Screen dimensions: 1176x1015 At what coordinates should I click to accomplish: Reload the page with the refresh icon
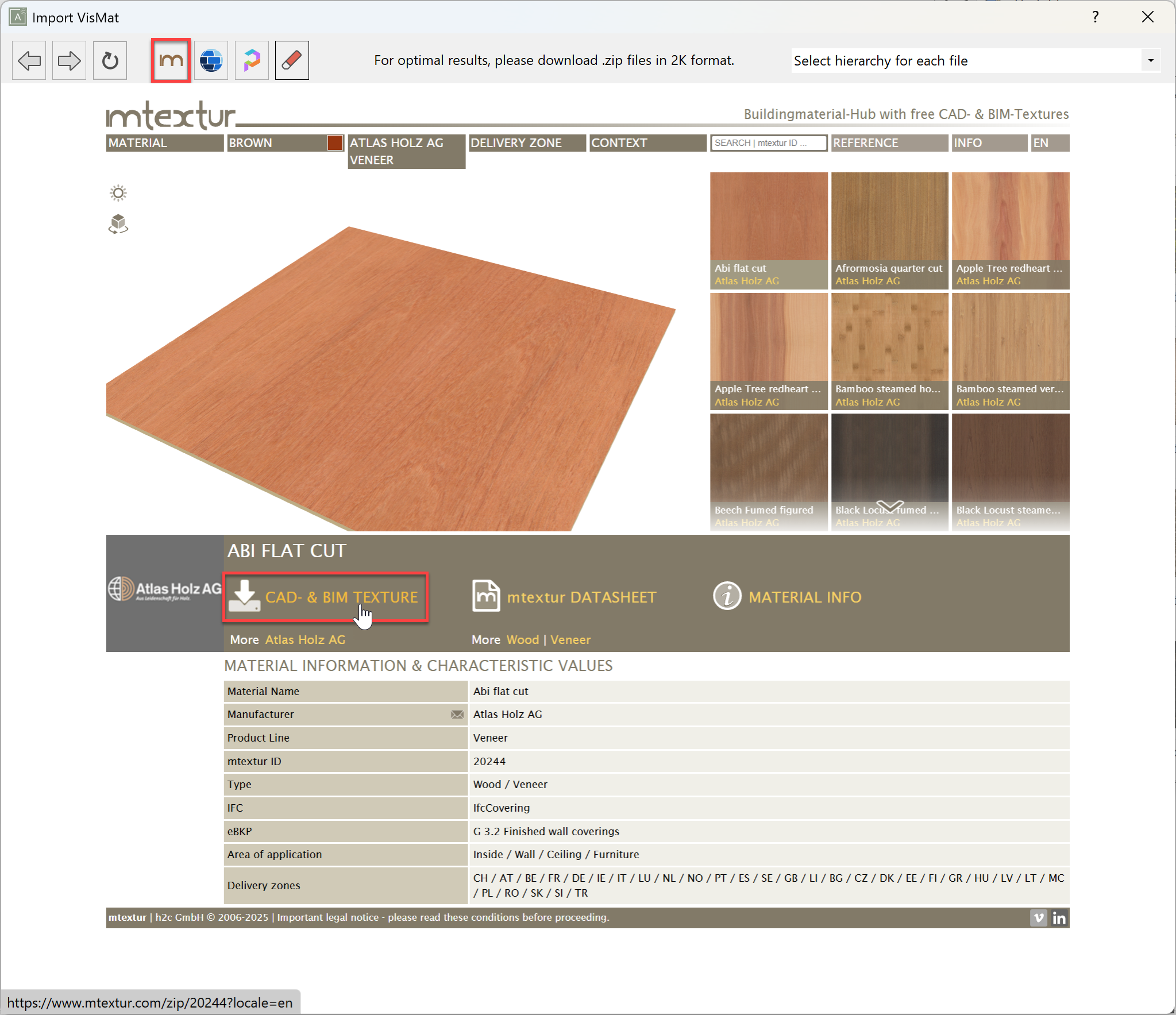(110, 60)
